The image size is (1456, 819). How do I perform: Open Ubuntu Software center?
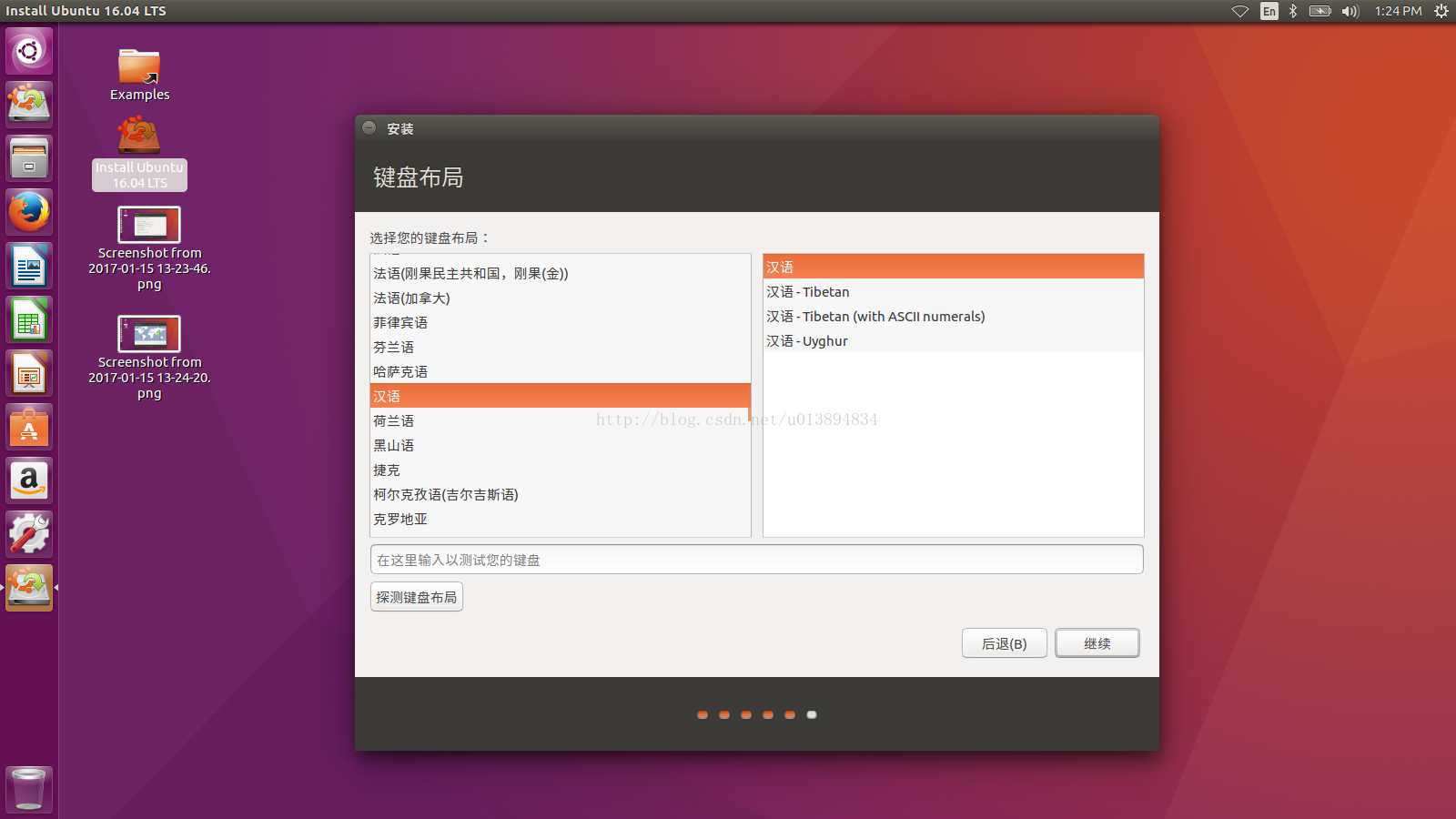point(29,427)
